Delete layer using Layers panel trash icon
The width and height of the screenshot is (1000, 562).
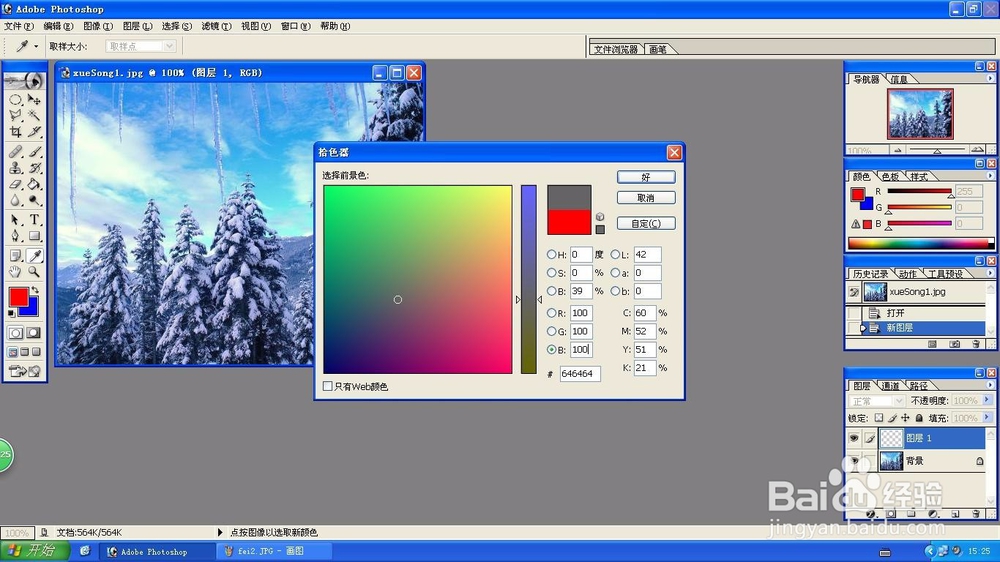976,514
